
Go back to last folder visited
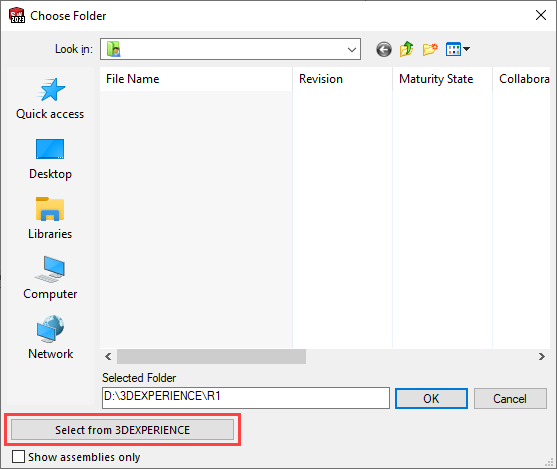pos(384,49)
